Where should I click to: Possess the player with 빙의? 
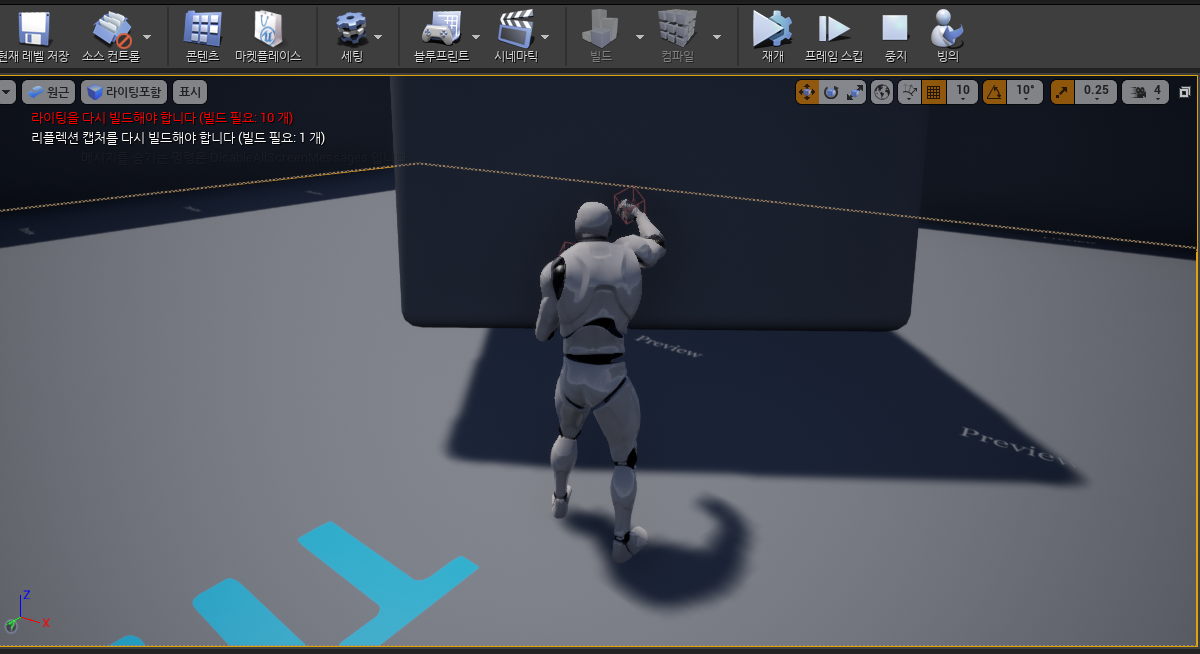point(947,37)
